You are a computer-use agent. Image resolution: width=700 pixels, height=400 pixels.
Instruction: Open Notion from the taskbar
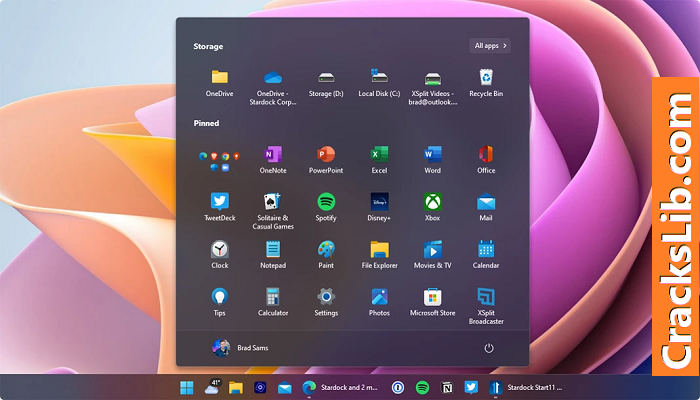coord(446,388)
